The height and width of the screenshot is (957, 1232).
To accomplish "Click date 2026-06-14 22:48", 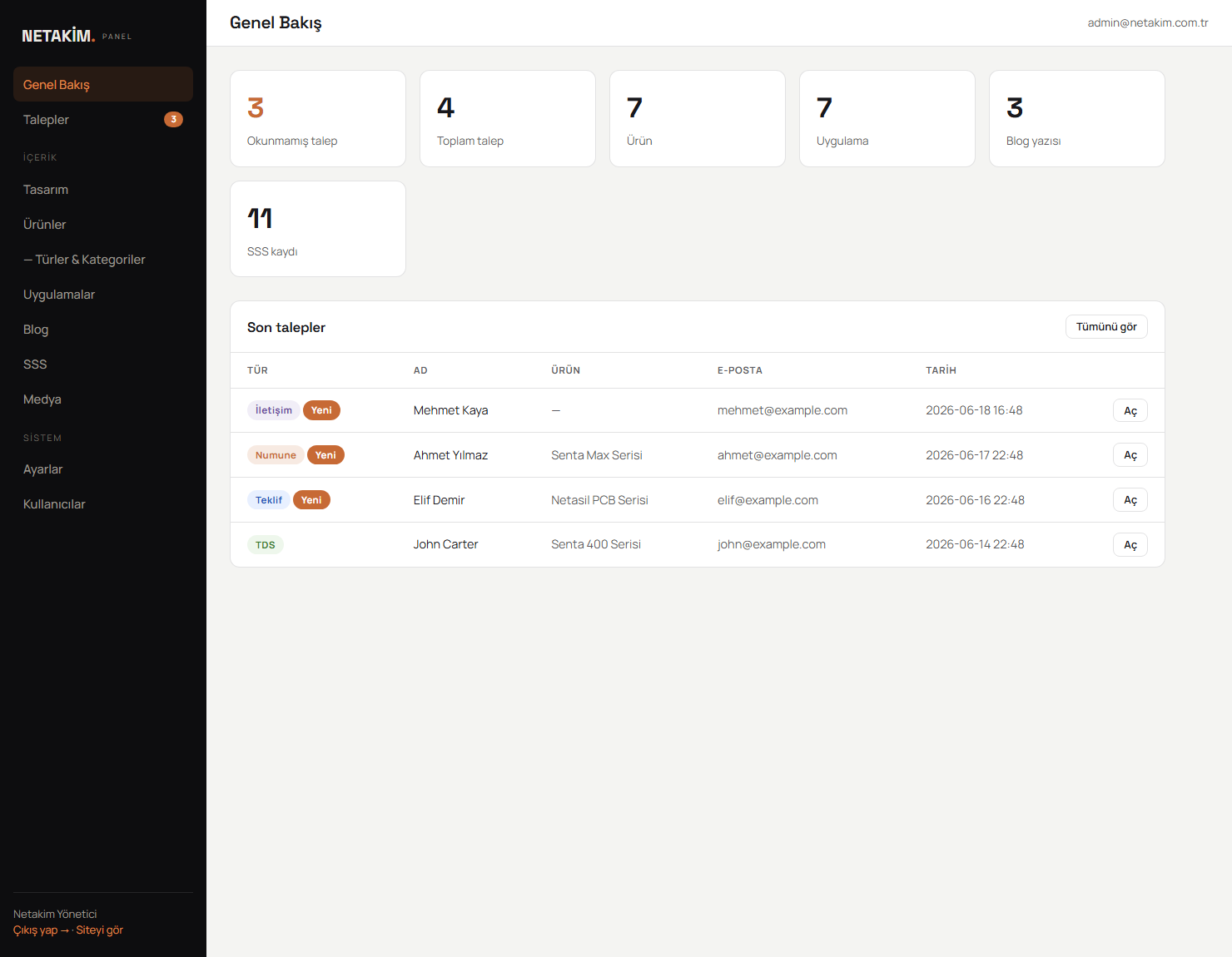I will pos(976,544).
